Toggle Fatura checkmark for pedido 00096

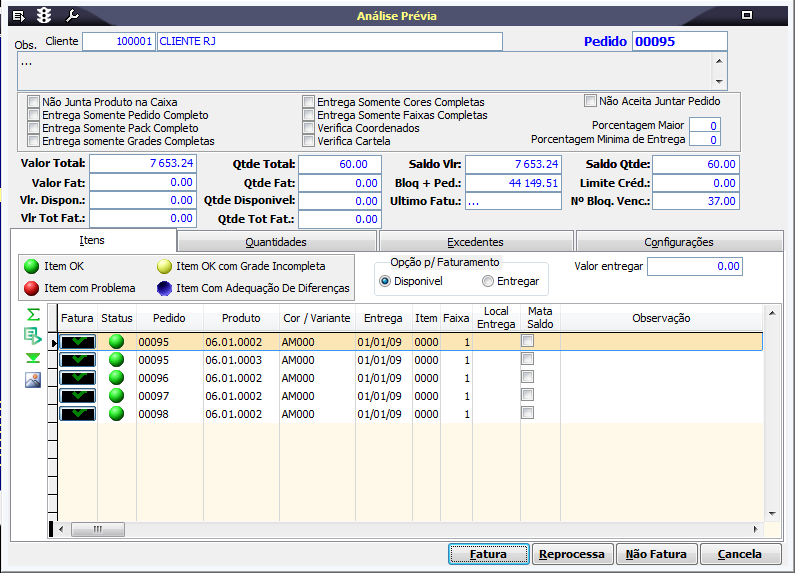pyautogui.click(x=77, y=378)
